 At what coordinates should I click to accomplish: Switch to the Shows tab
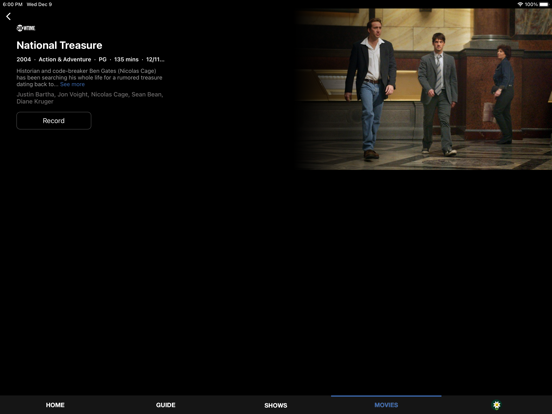coord(276,405)
